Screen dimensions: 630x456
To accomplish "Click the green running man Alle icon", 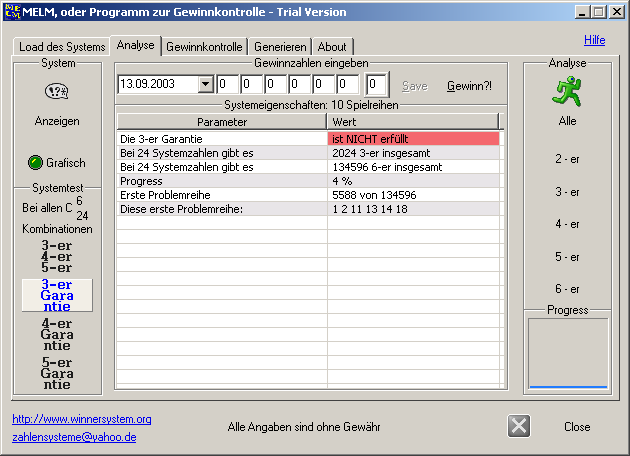I will [567, 92].
